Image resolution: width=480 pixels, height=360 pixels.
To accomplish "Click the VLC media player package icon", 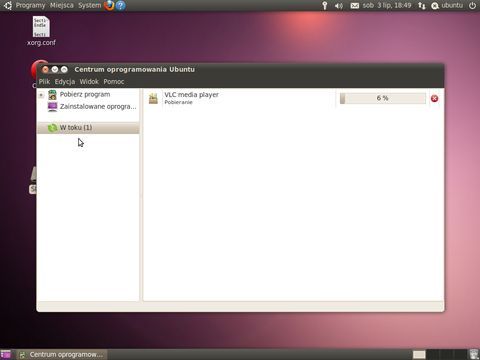I will (x=153, y=98).
